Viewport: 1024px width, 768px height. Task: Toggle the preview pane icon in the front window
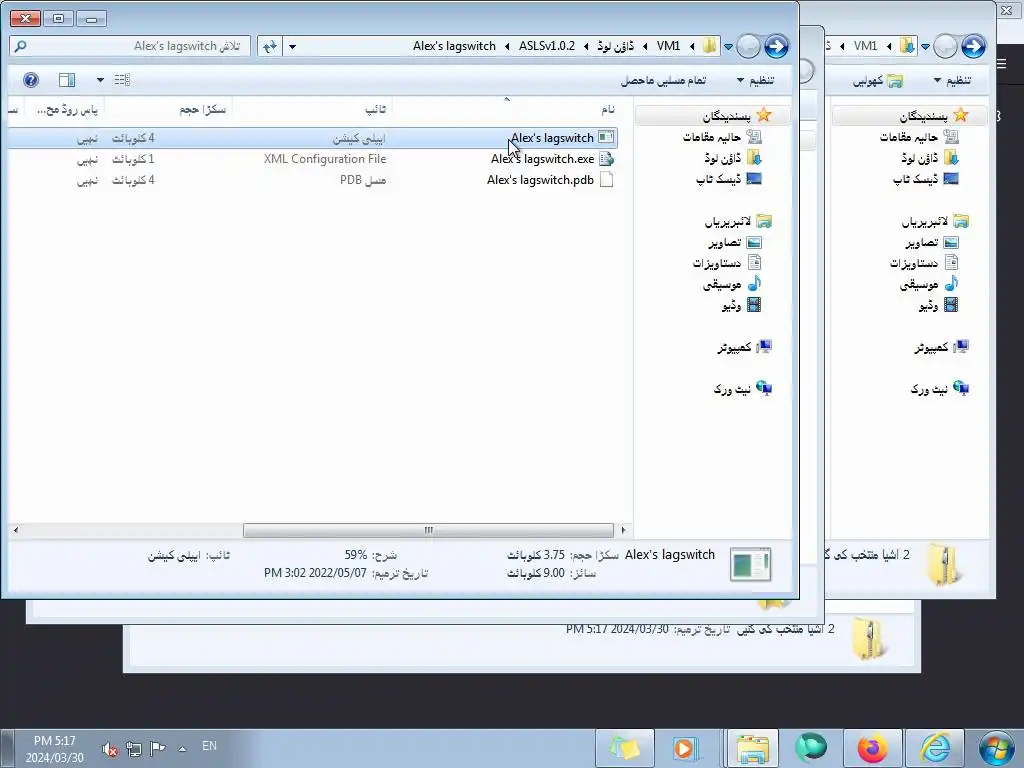pos(67,80)
